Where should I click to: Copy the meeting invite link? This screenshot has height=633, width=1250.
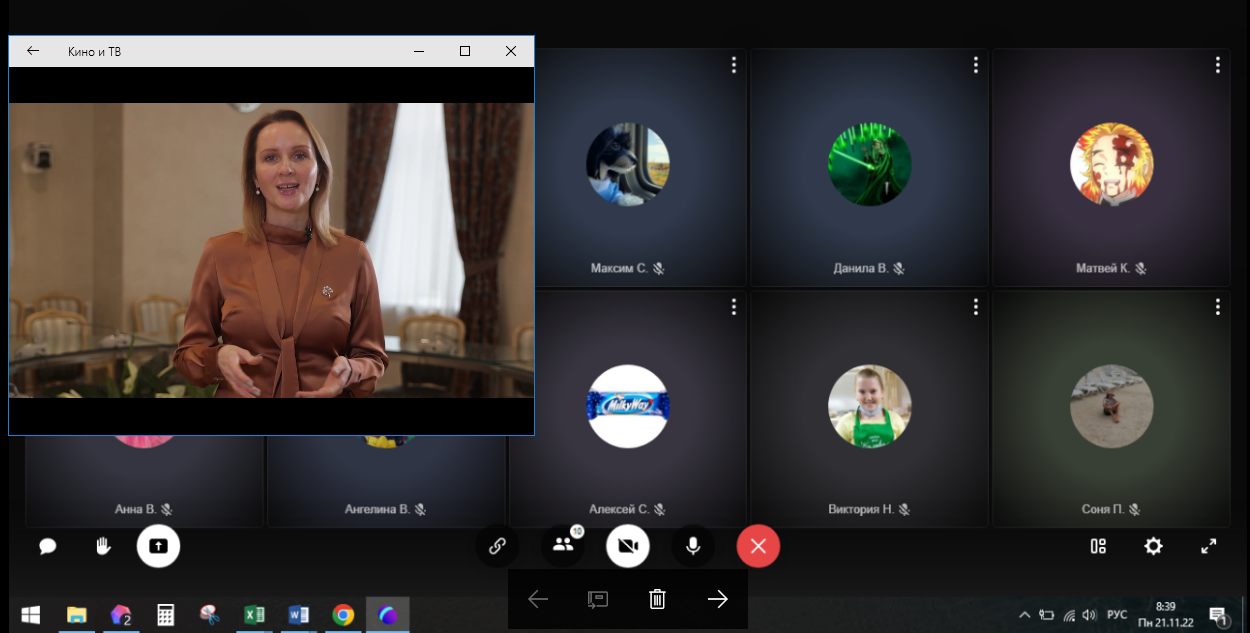[x=497, y=546]
